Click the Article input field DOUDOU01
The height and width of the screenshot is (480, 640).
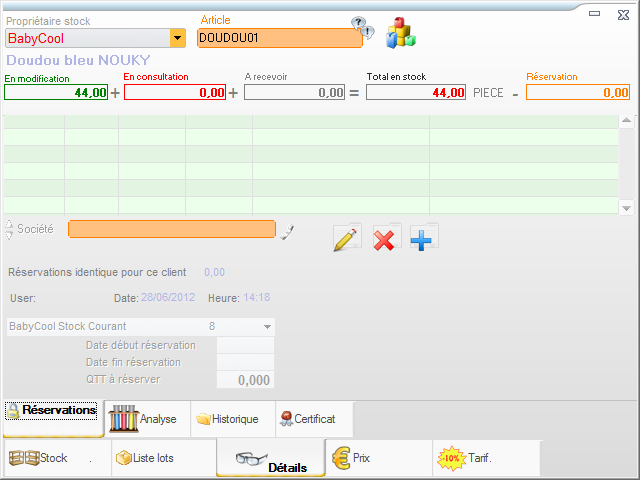point(279,38)
